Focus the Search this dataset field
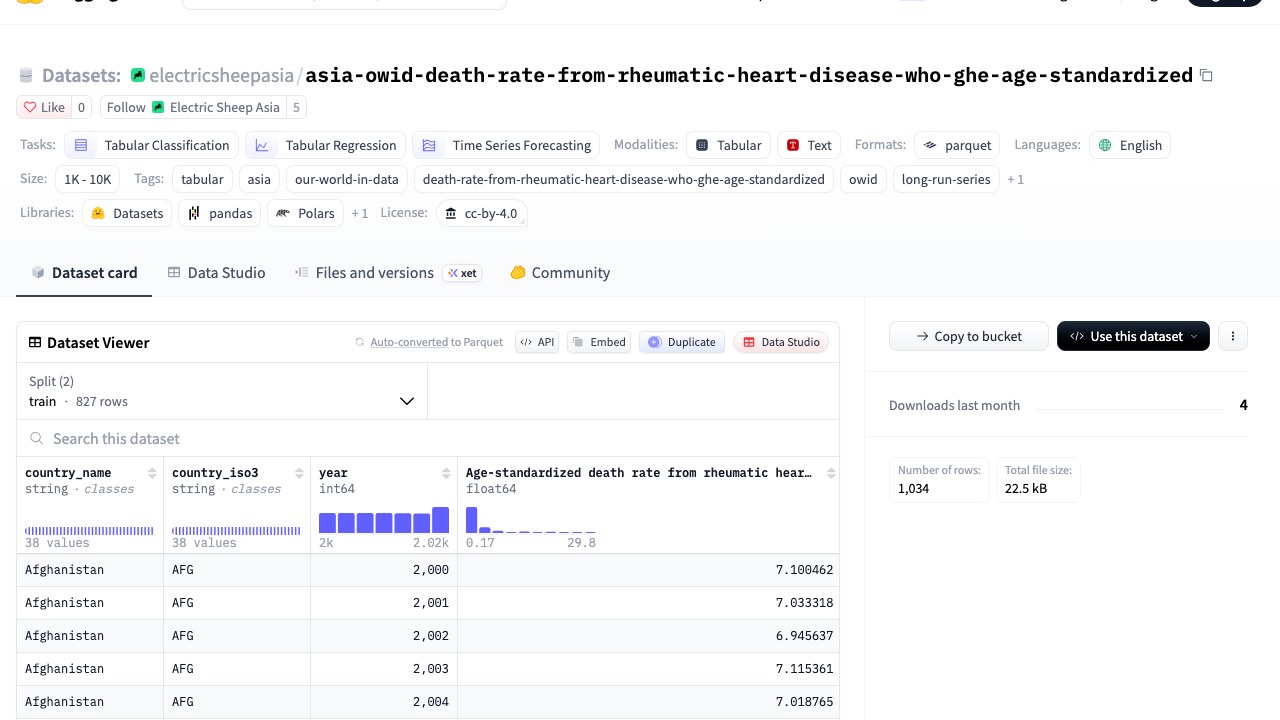The image size is (1280, 720). pos(428,438)
